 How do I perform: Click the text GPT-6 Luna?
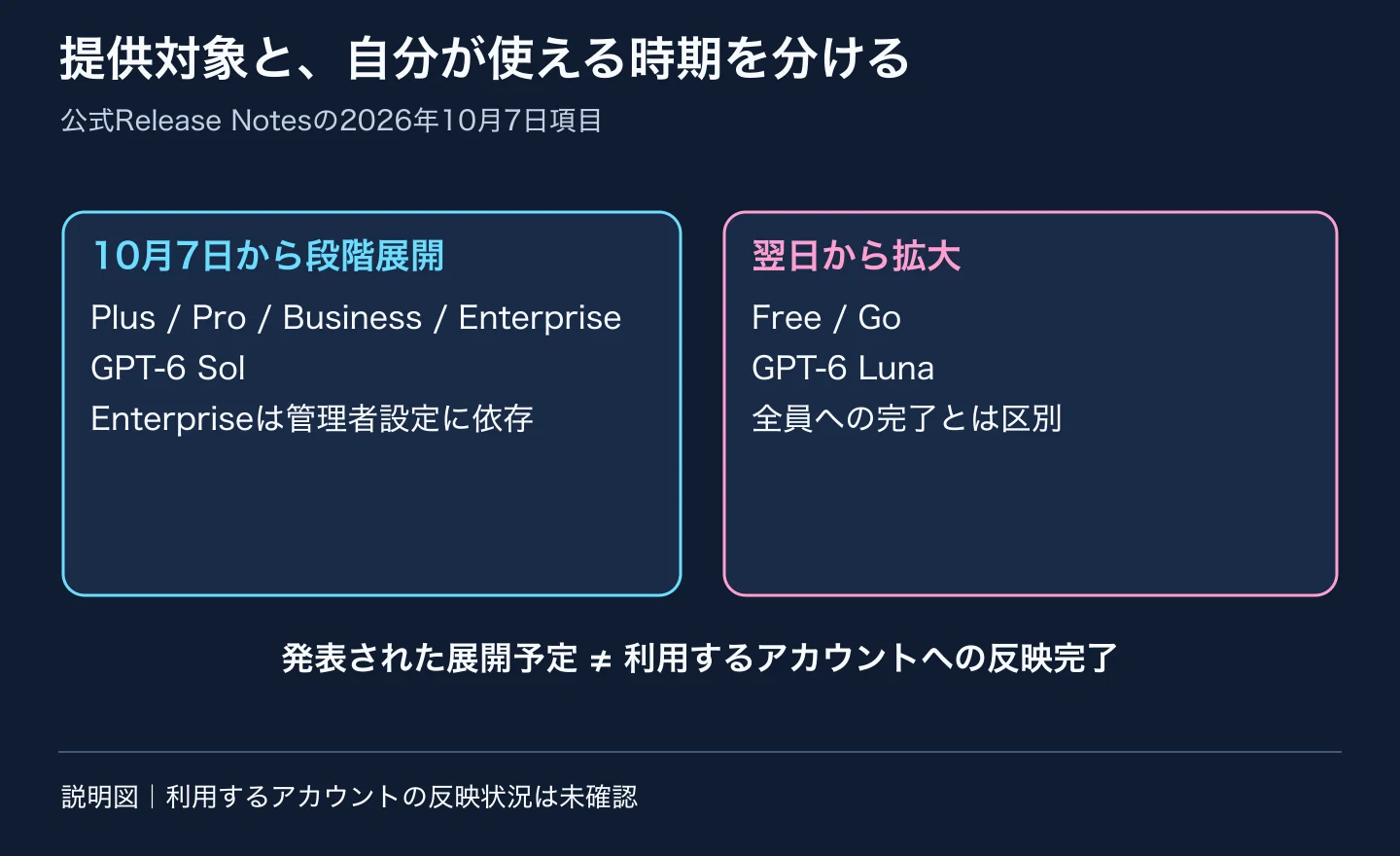coord(843,369)
